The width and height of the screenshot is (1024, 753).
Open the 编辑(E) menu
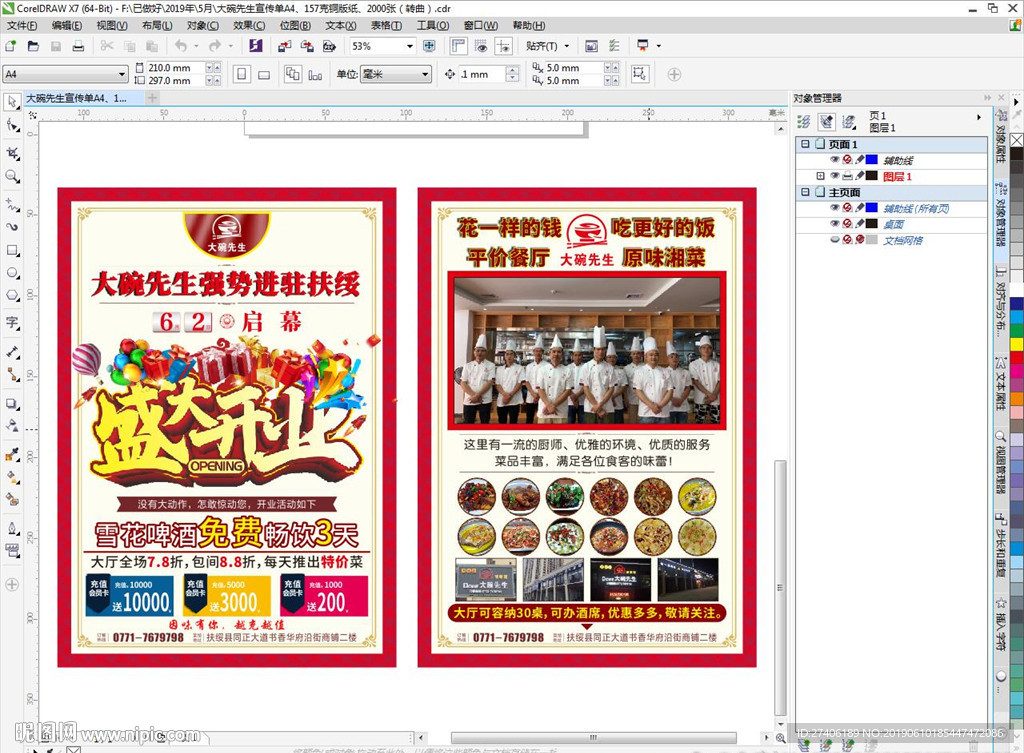(67, 25)
